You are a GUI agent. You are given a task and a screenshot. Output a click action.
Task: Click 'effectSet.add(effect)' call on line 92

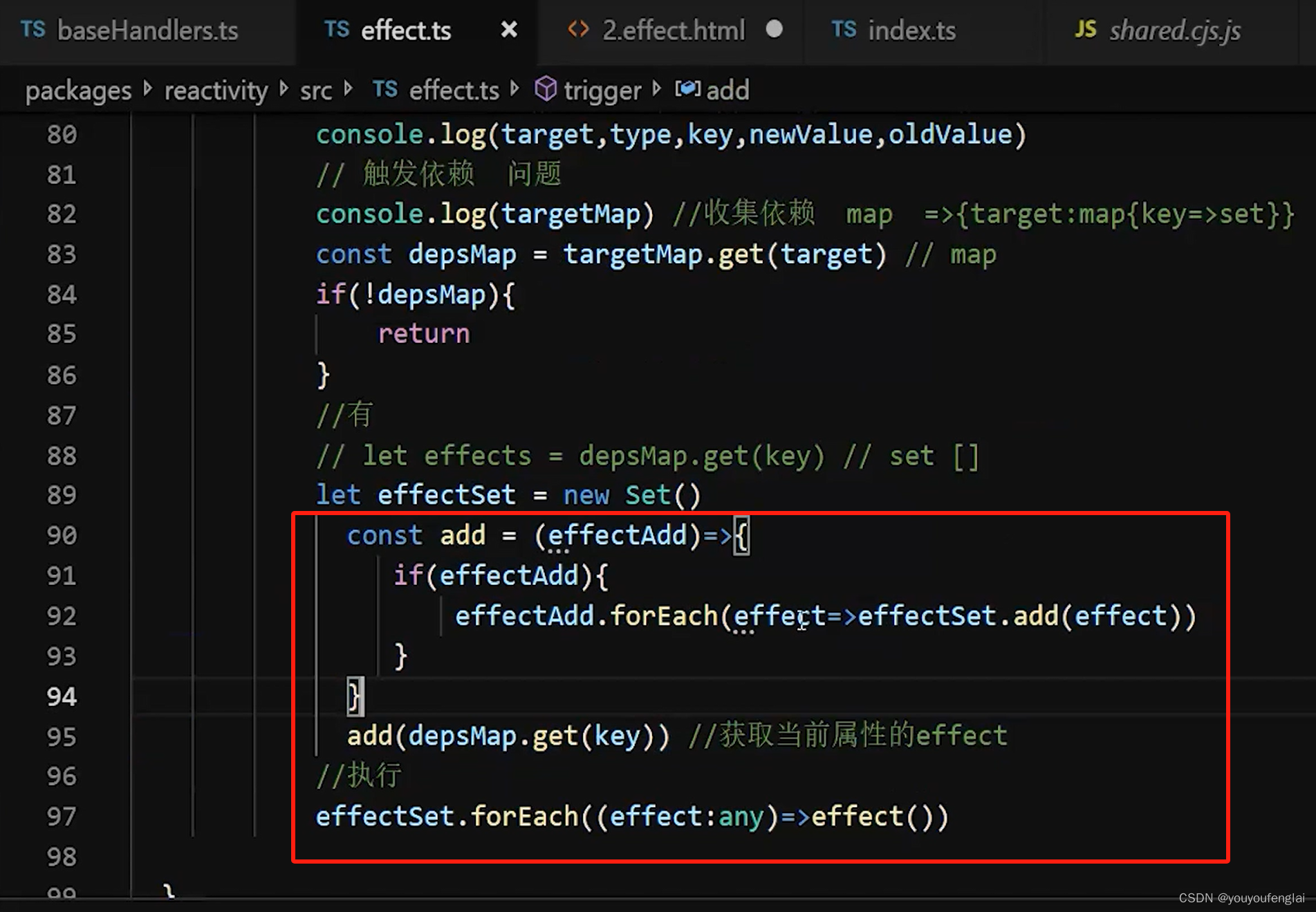click(x=1020, y=616)
